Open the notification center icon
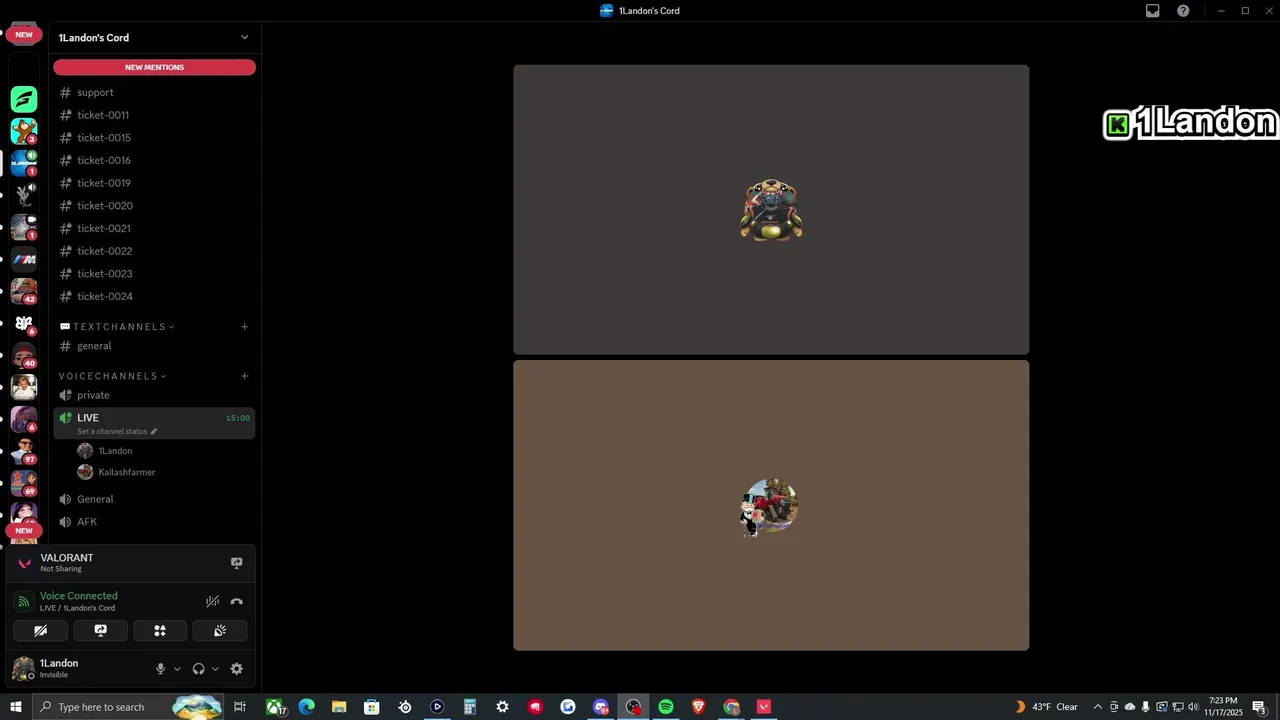The image size is (1280, 720). (1260, 707)
